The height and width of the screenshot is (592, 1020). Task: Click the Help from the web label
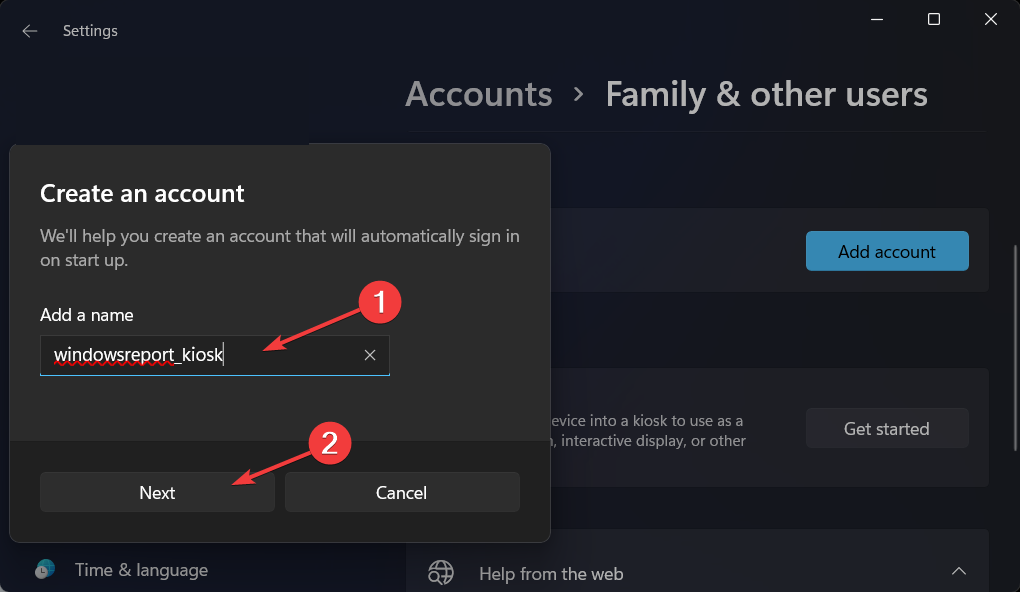[550, 574]
